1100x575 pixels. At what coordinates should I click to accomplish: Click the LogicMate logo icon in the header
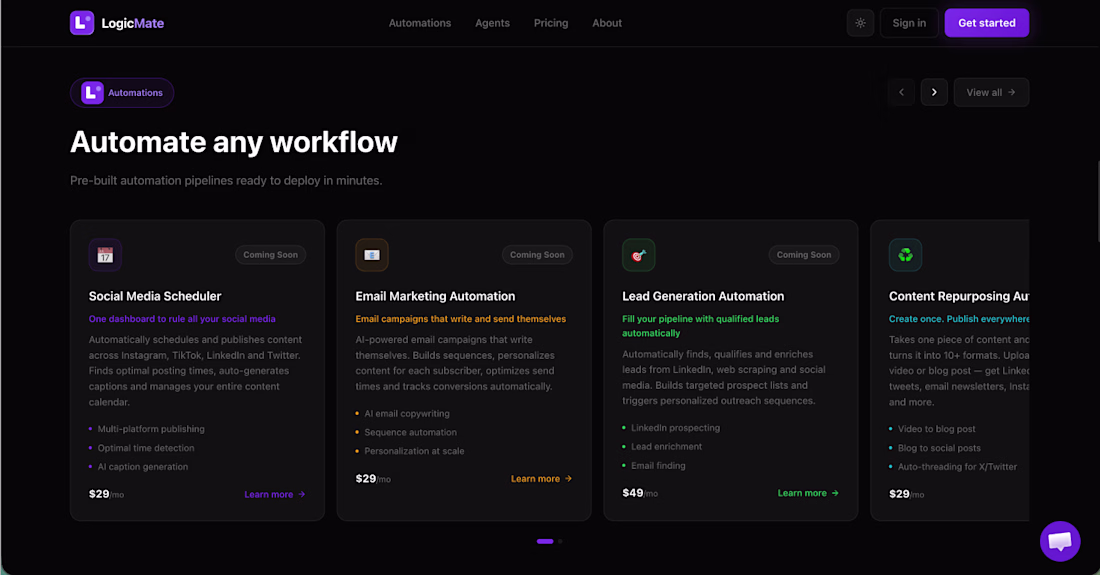82,23
